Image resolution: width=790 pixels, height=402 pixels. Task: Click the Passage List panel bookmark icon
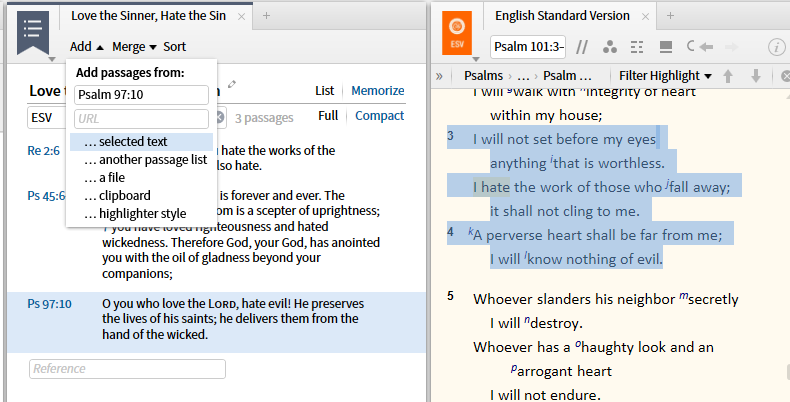coord(33,32)
